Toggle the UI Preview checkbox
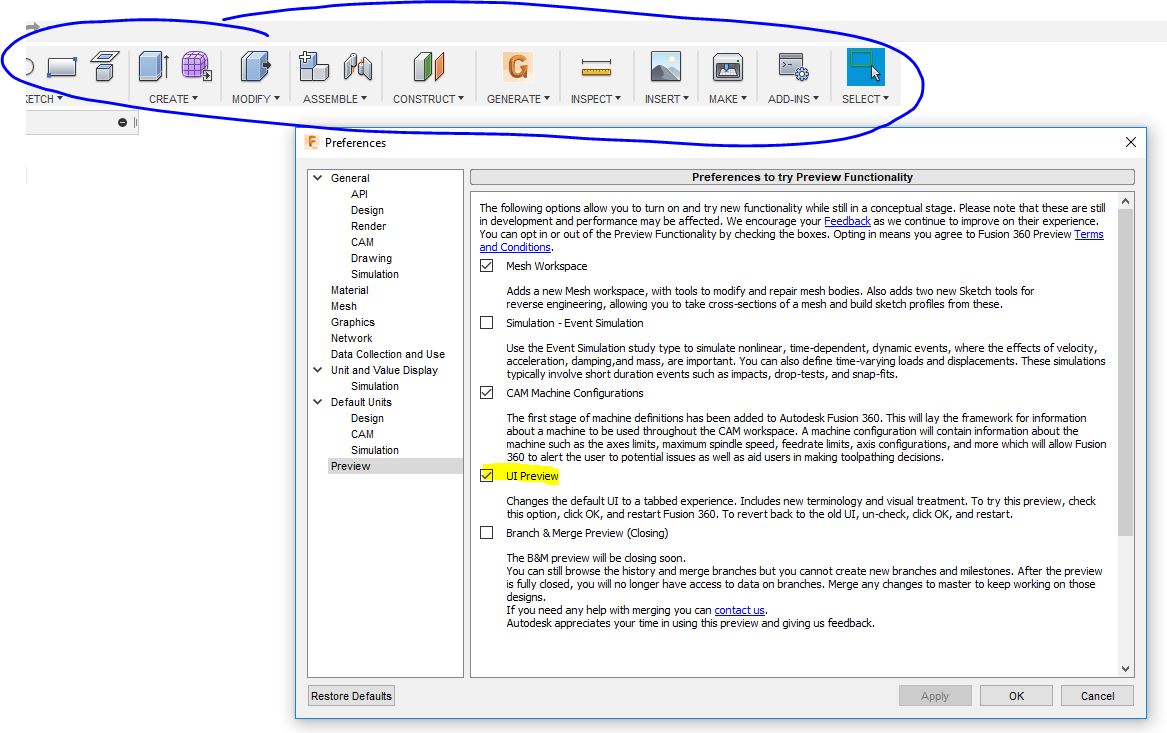 [x=487, y=476]
